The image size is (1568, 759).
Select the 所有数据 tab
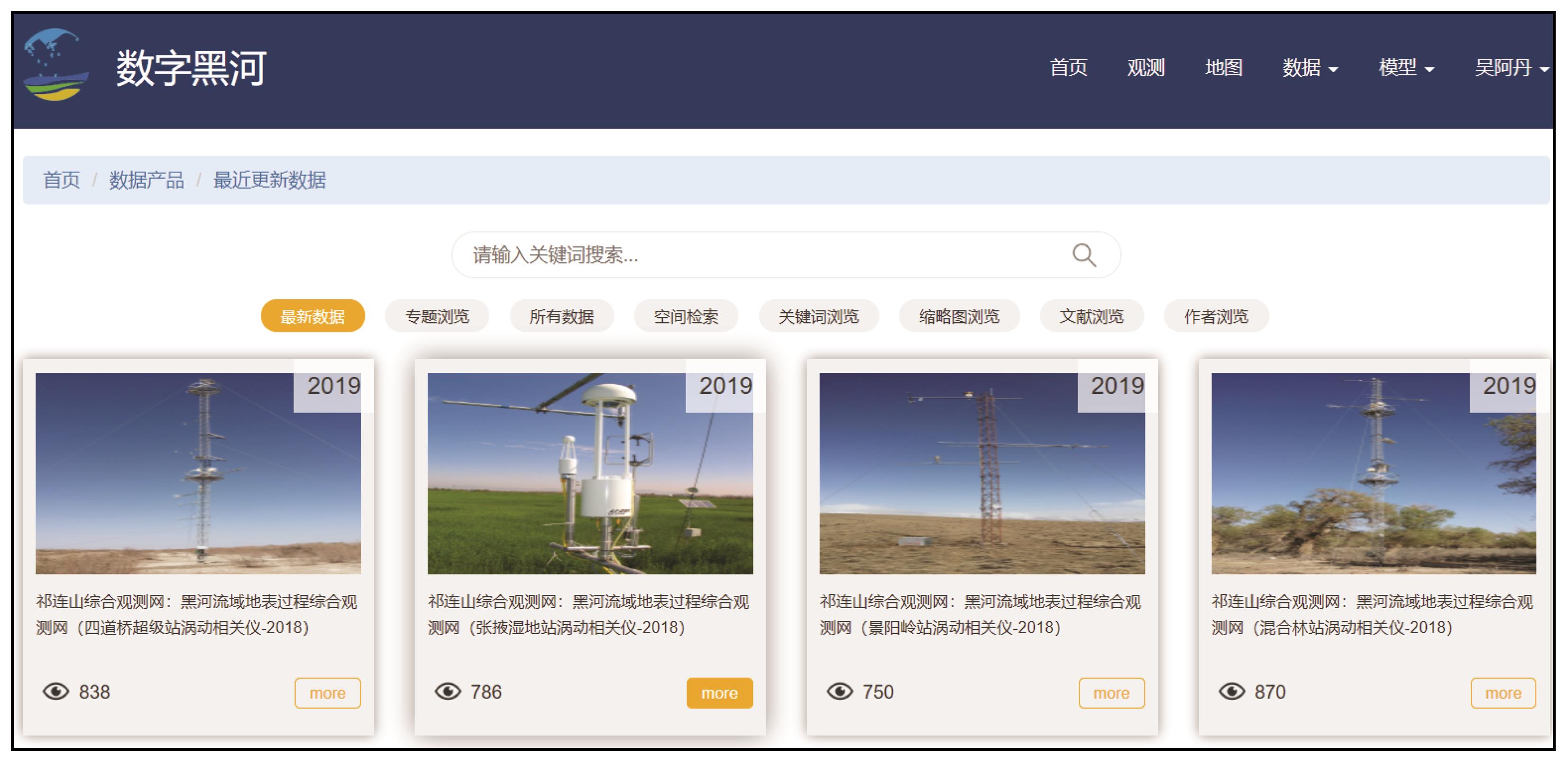tap(562, 316)
